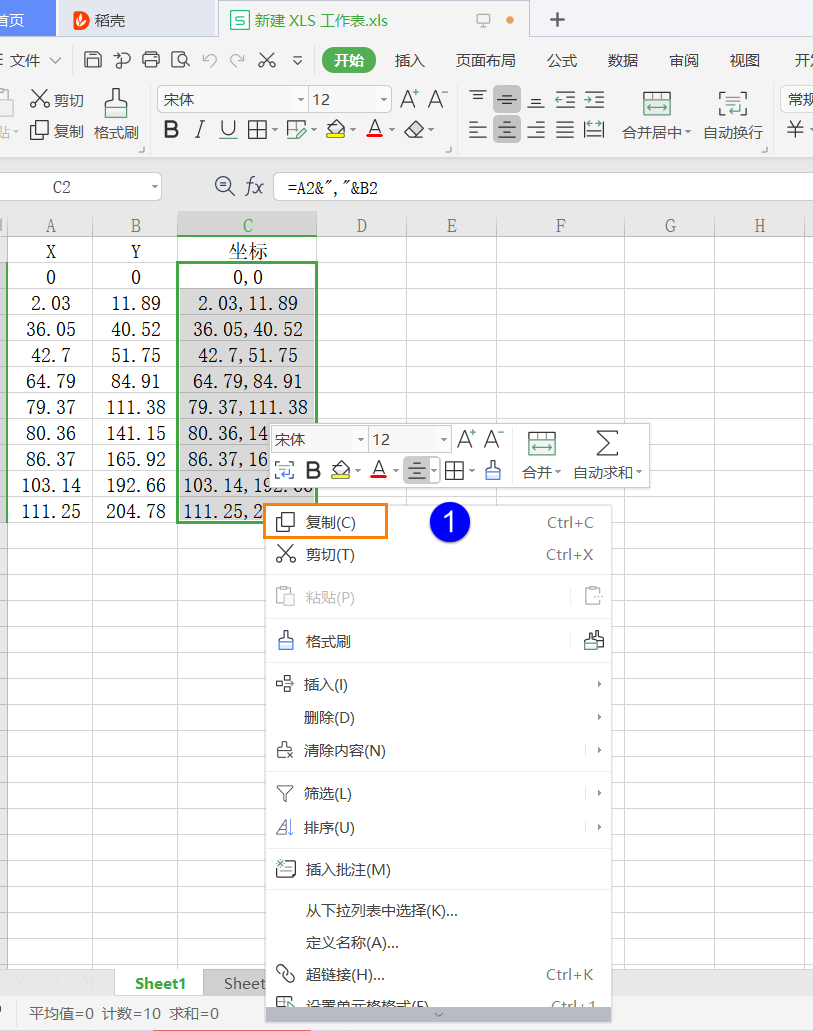This screenshot has width=813, height=1031.
Task: Choose 复制(C) in context menu
Action: coord(438,522)
